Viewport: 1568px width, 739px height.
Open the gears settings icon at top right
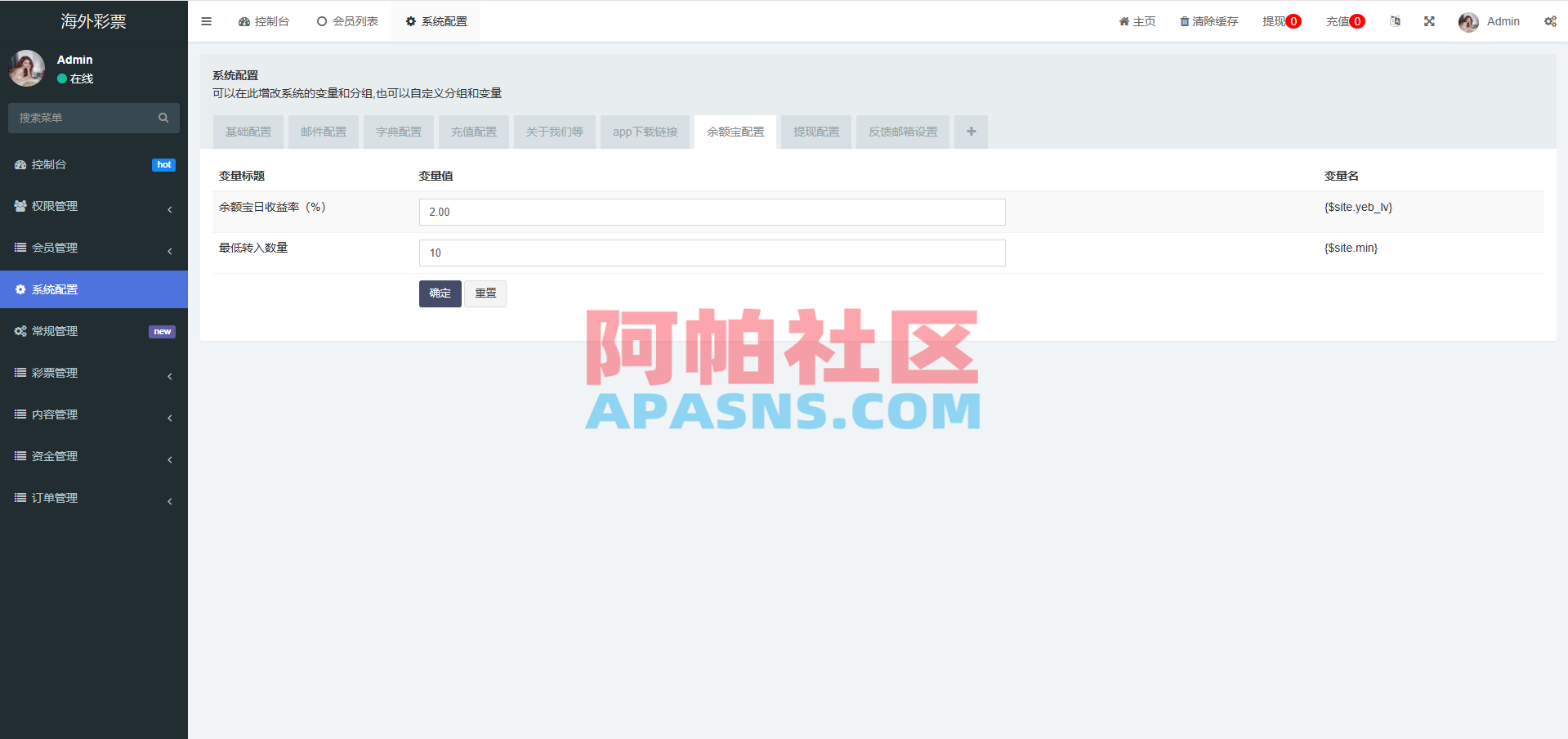(1550, 21)
